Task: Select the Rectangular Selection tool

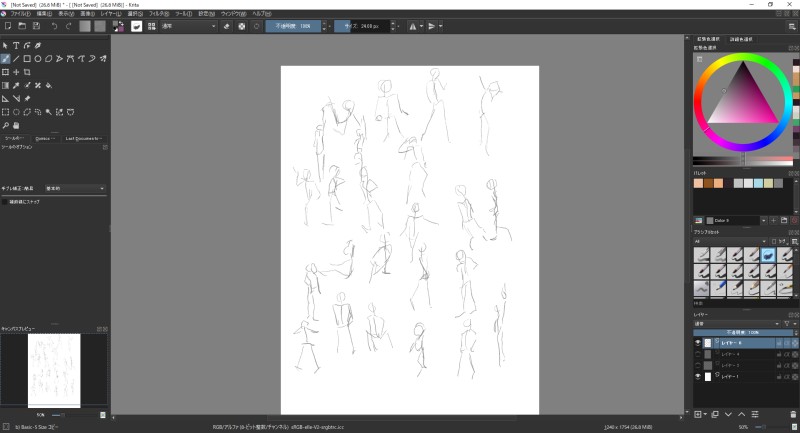Action: (5, 112)
